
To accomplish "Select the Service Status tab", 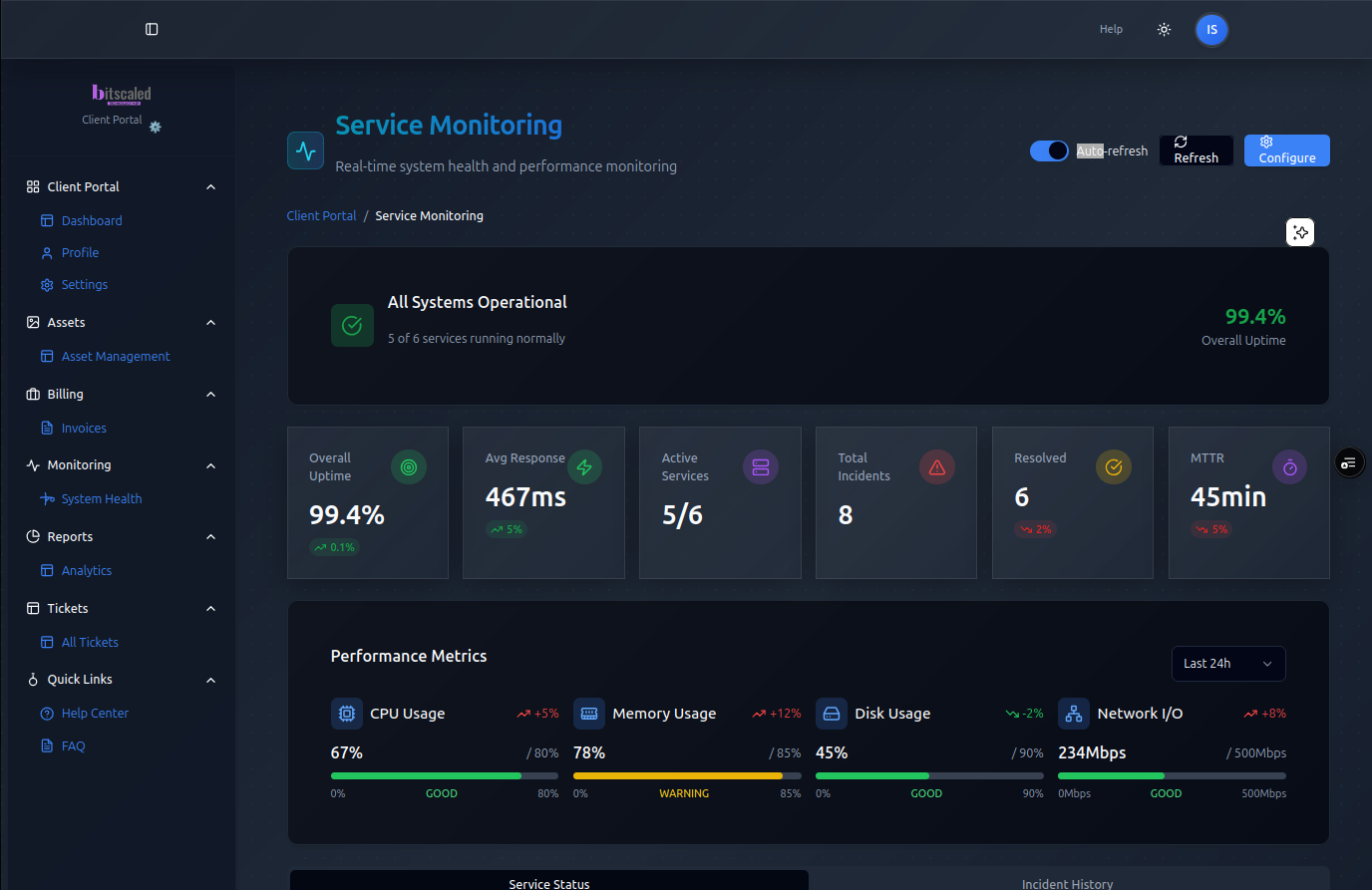I will click(548, 883).
